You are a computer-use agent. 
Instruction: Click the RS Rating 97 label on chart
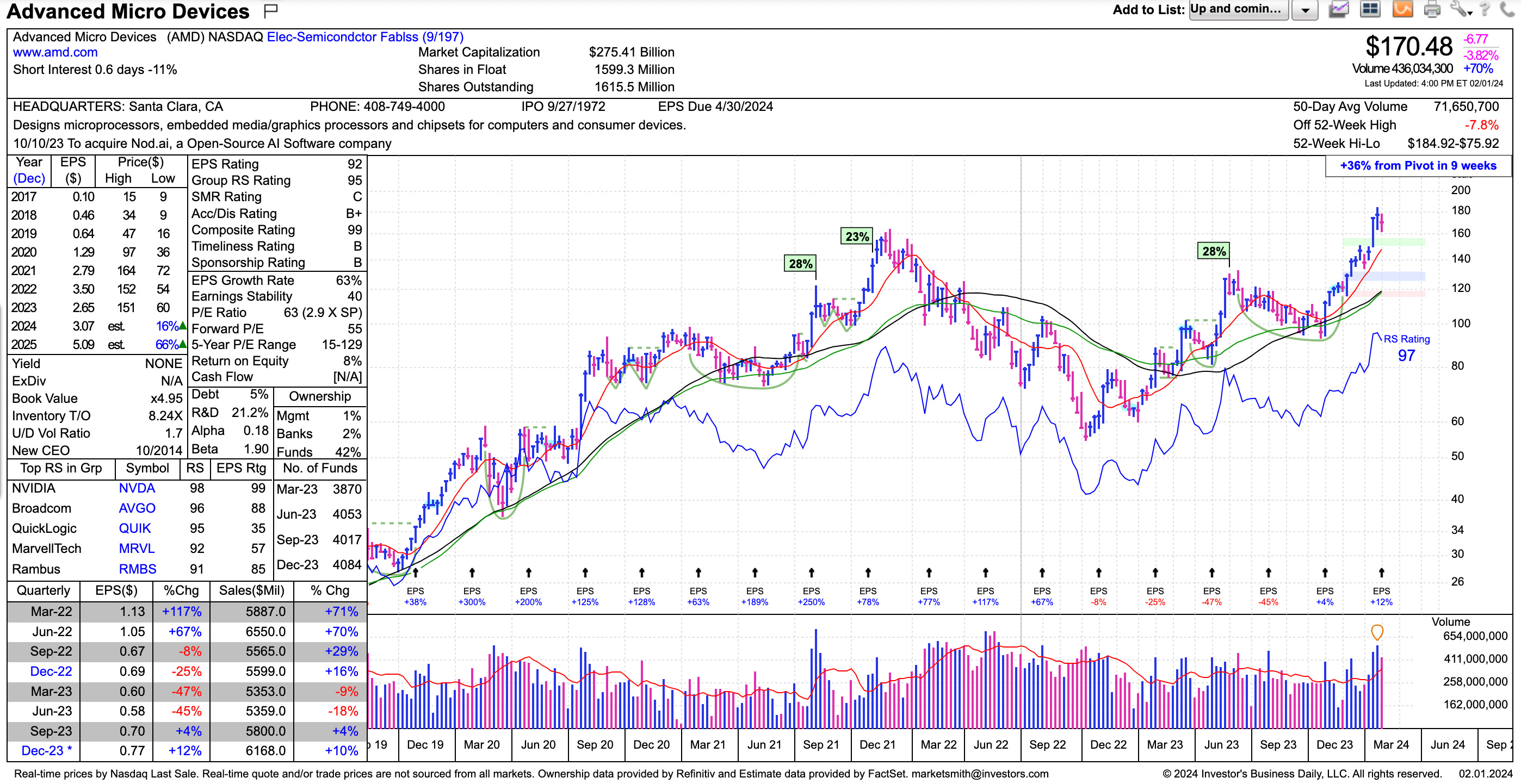click(1406, 348)
